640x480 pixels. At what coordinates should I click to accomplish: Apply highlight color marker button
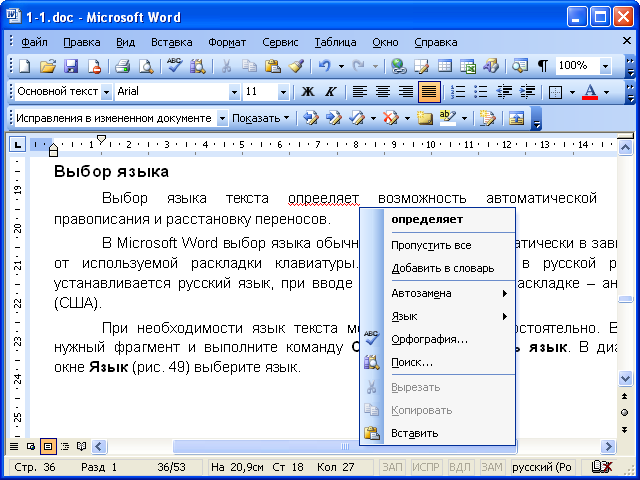coord(448,118)
